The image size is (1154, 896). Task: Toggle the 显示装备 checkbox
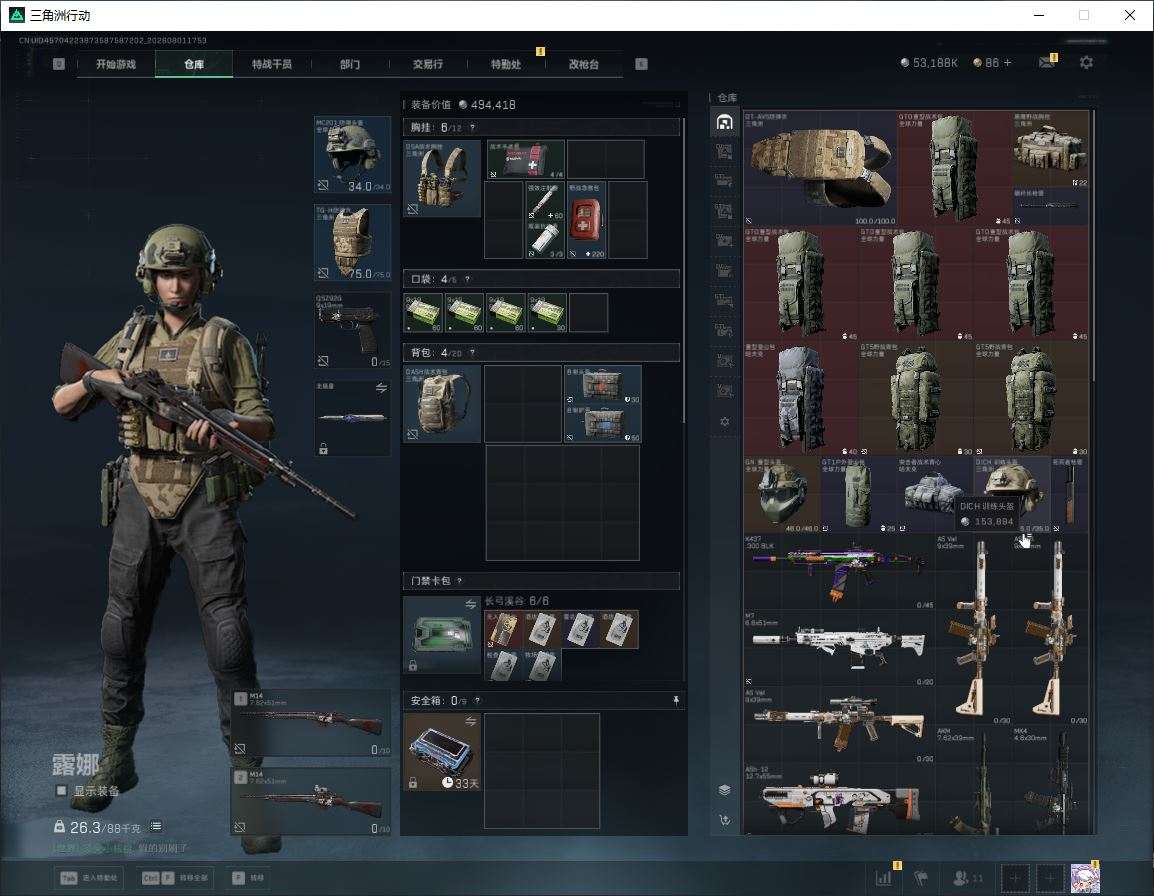[x=62, y=791]
